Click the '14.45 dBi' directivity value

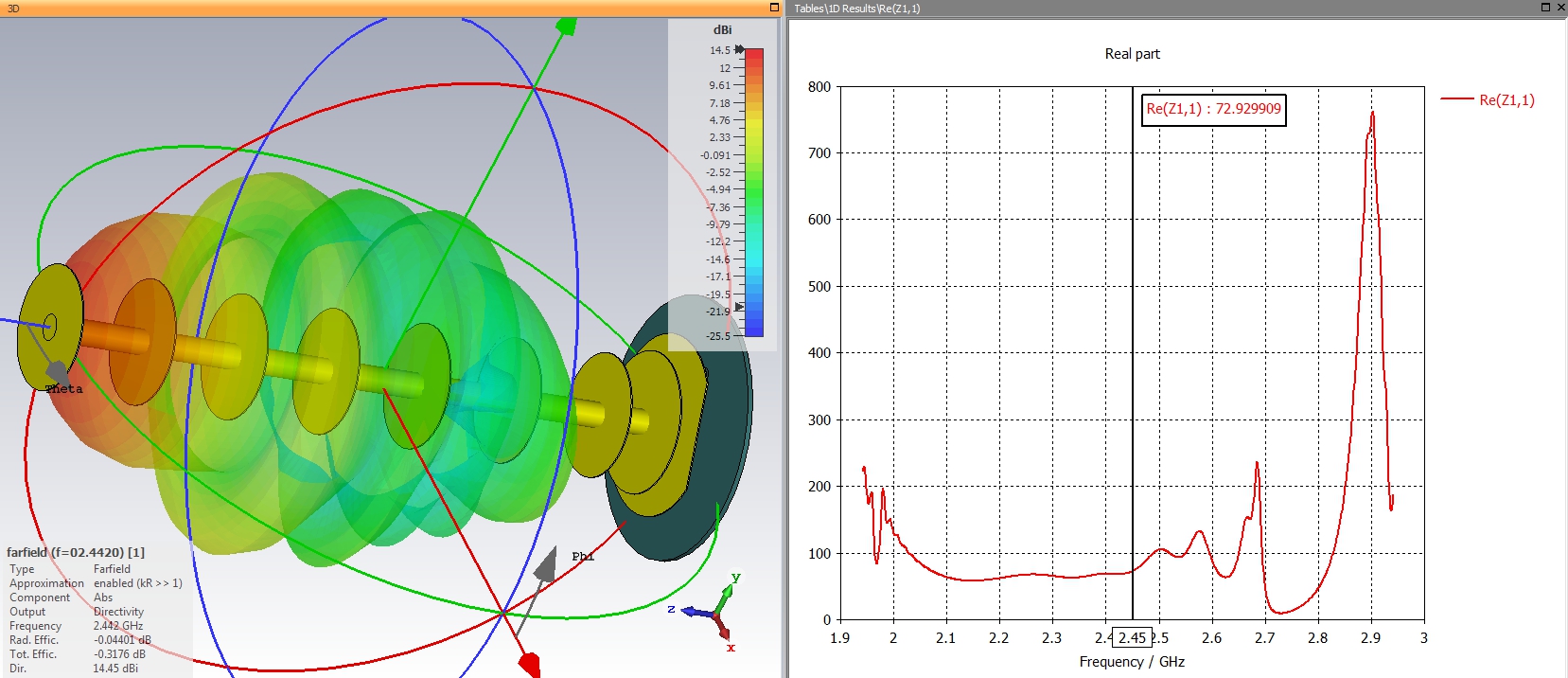(115, 669)
